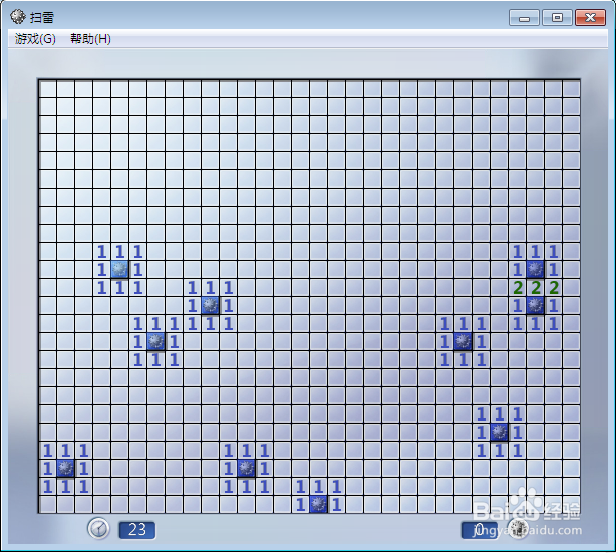Viewport: 616px width, 553px height.
Task: Click the mine in the lower-right 1s cluster
Action: [x=499, y=432]
